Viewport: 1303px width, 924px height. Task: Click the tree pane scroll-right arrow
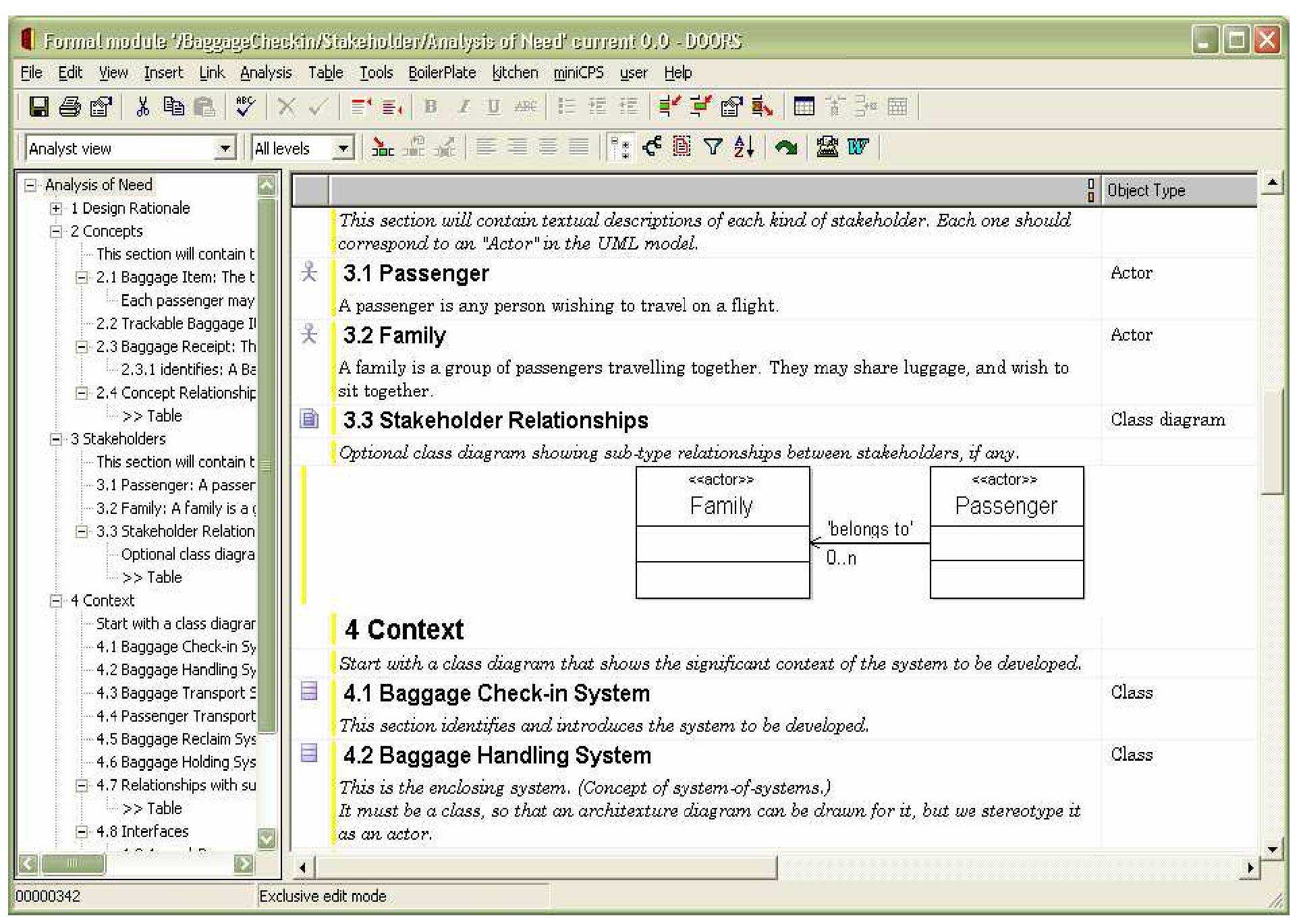coord(244,864)
